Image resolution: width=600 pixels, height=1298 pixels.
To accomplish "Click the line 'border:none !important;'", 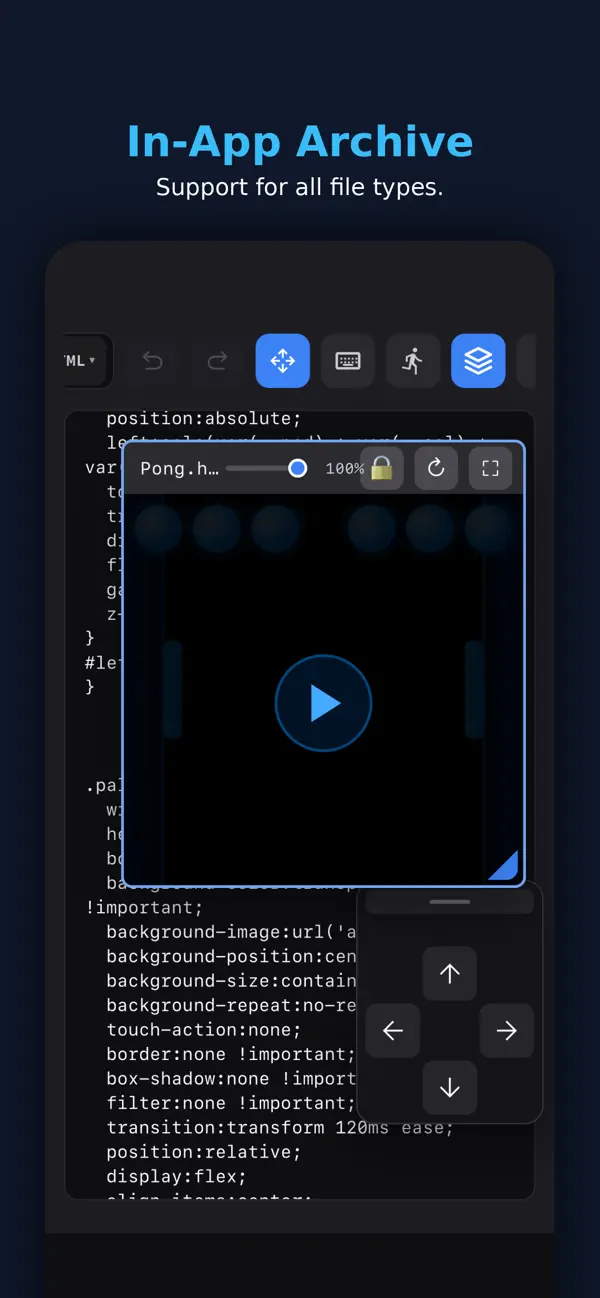I will [231, 1054].
